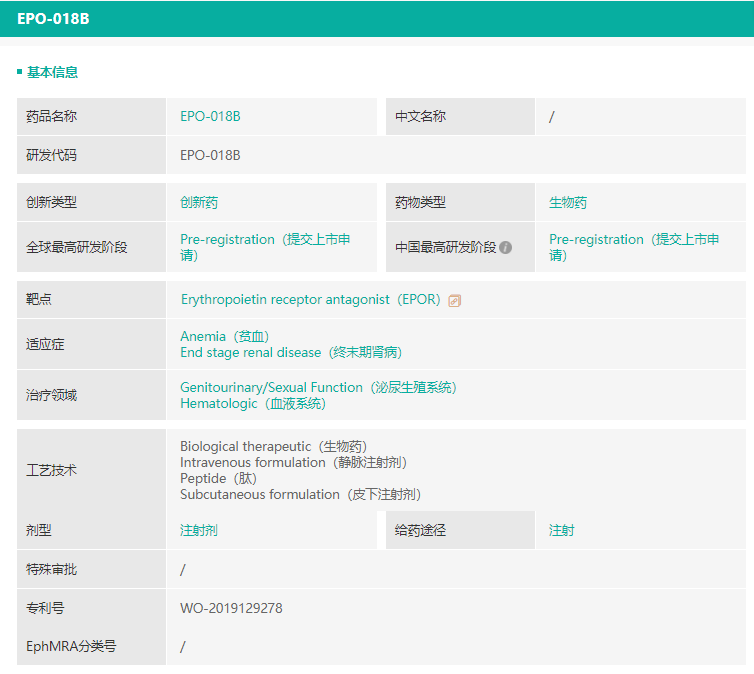Click the 基本信息 section heading
This screenshot has width=754, height=674.
(52, 72)
